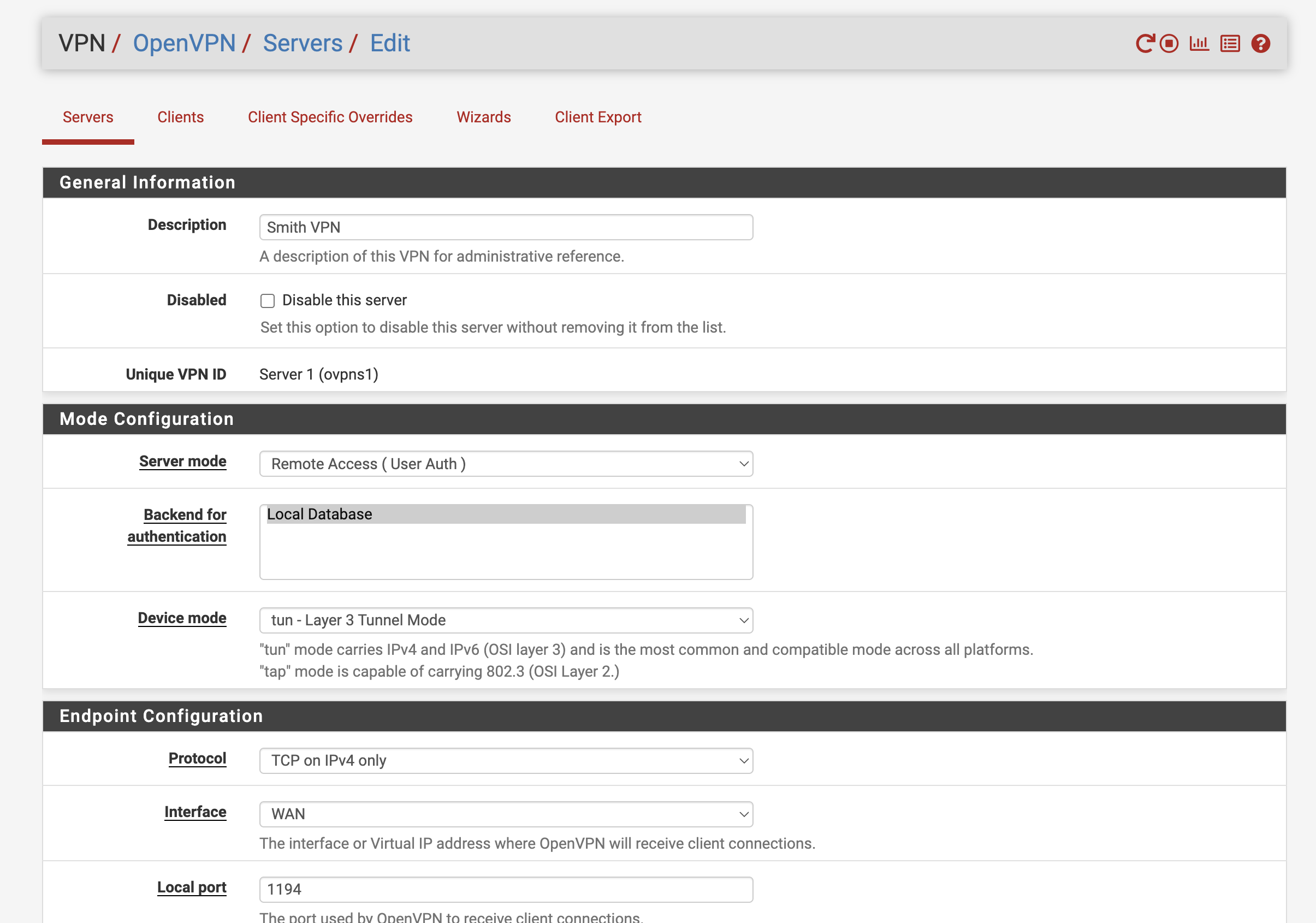Open the Wizards tab
This screenshot has width=1316, height=923.
484,117
